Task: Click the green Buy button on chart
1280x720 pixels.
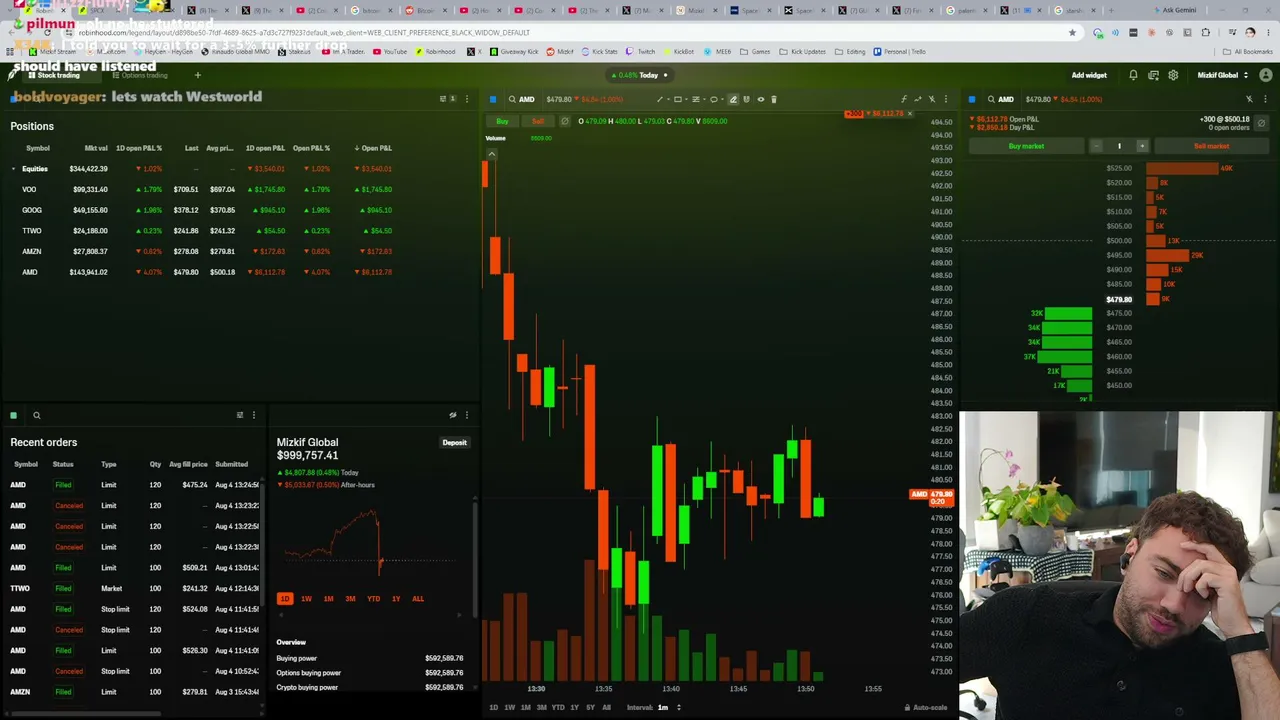Action: [502, 121]
